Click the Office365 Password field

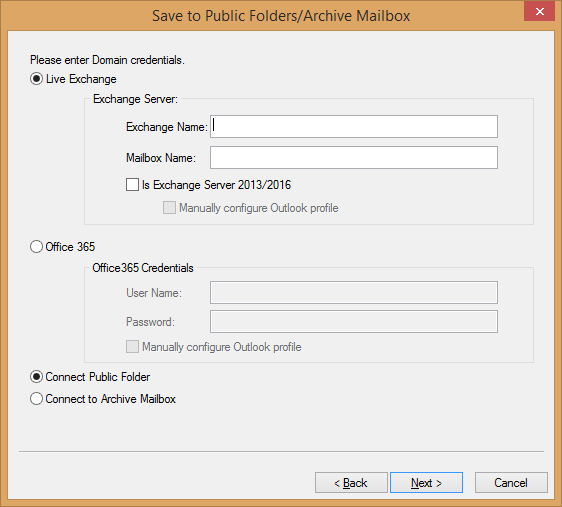point(354,321)
